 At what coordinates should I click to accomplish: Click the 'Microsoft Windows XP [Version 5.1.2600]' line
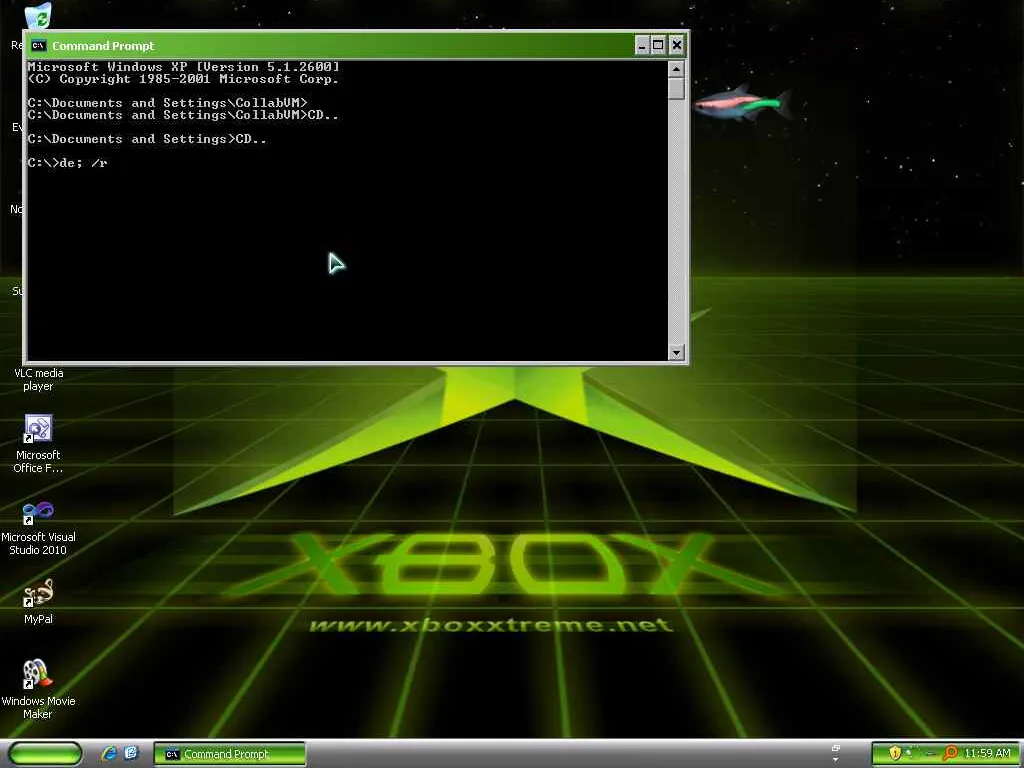coord(184,67)
